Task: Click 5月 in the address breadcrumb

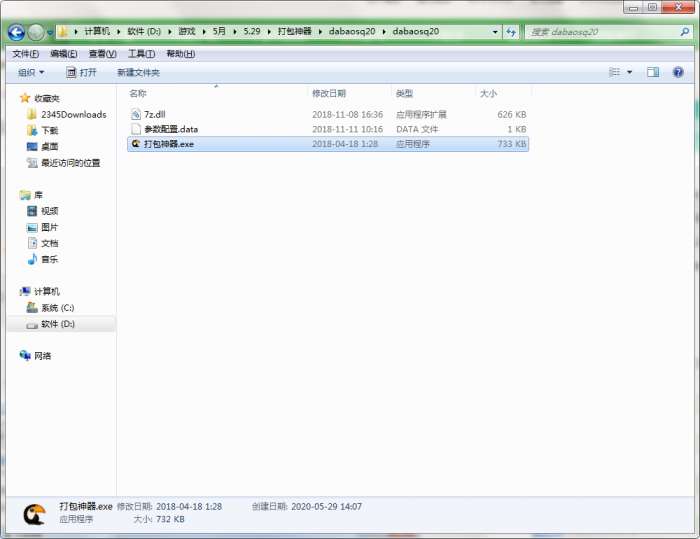Action: pos(219,31)
